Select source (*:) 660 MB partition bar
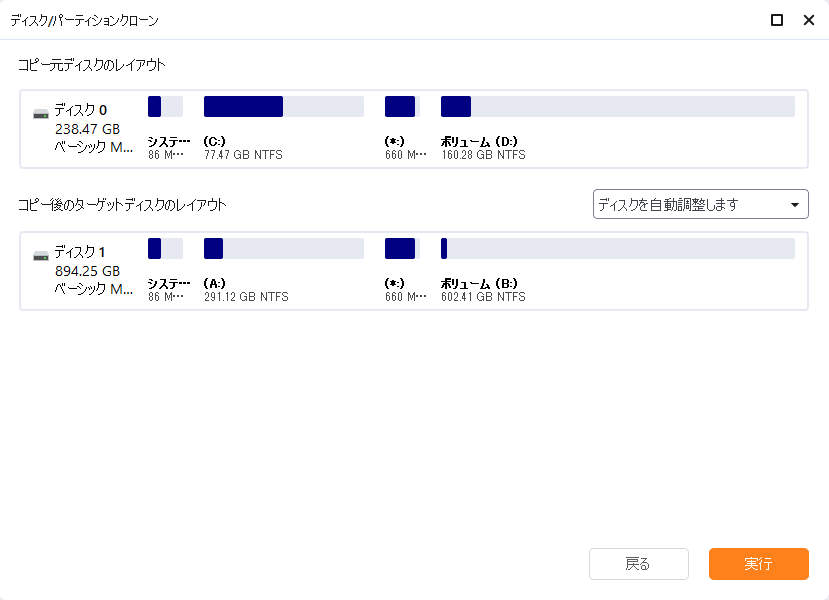 point(400,107)
